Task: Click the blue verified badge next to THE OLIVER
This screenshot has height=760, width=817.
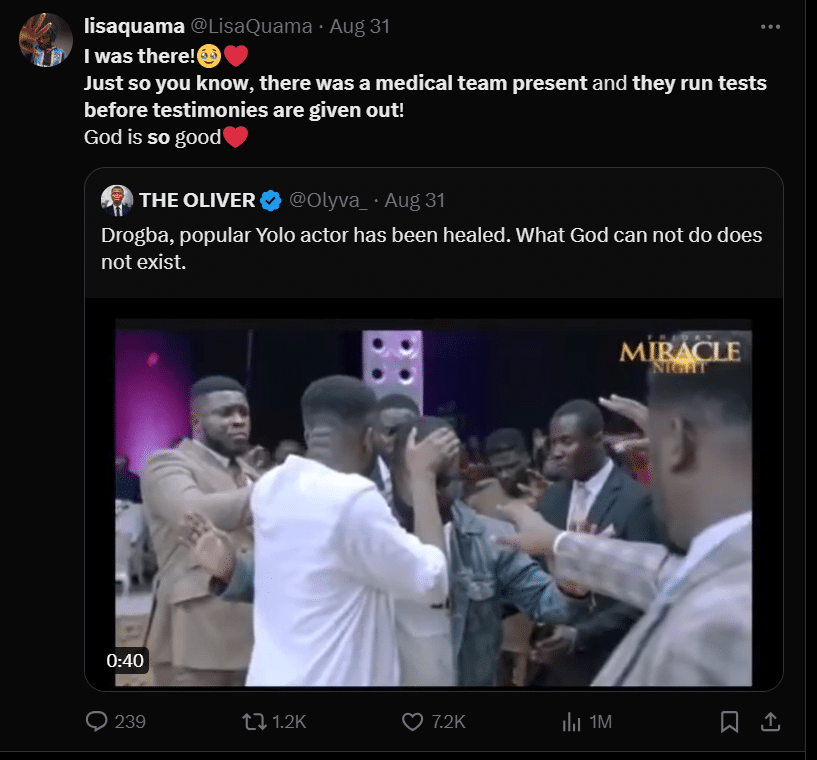Action: pos(270,201)
